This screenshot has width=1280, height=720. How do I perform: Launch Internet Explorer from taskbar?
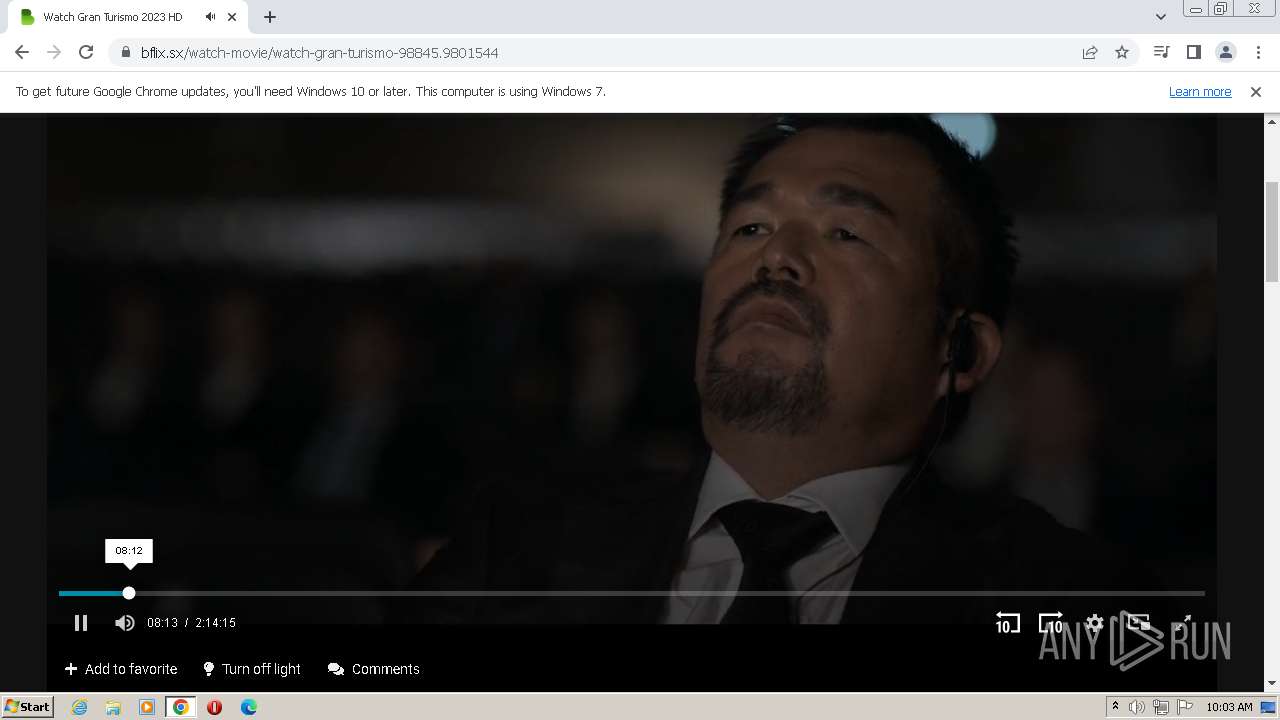point(79,707)
